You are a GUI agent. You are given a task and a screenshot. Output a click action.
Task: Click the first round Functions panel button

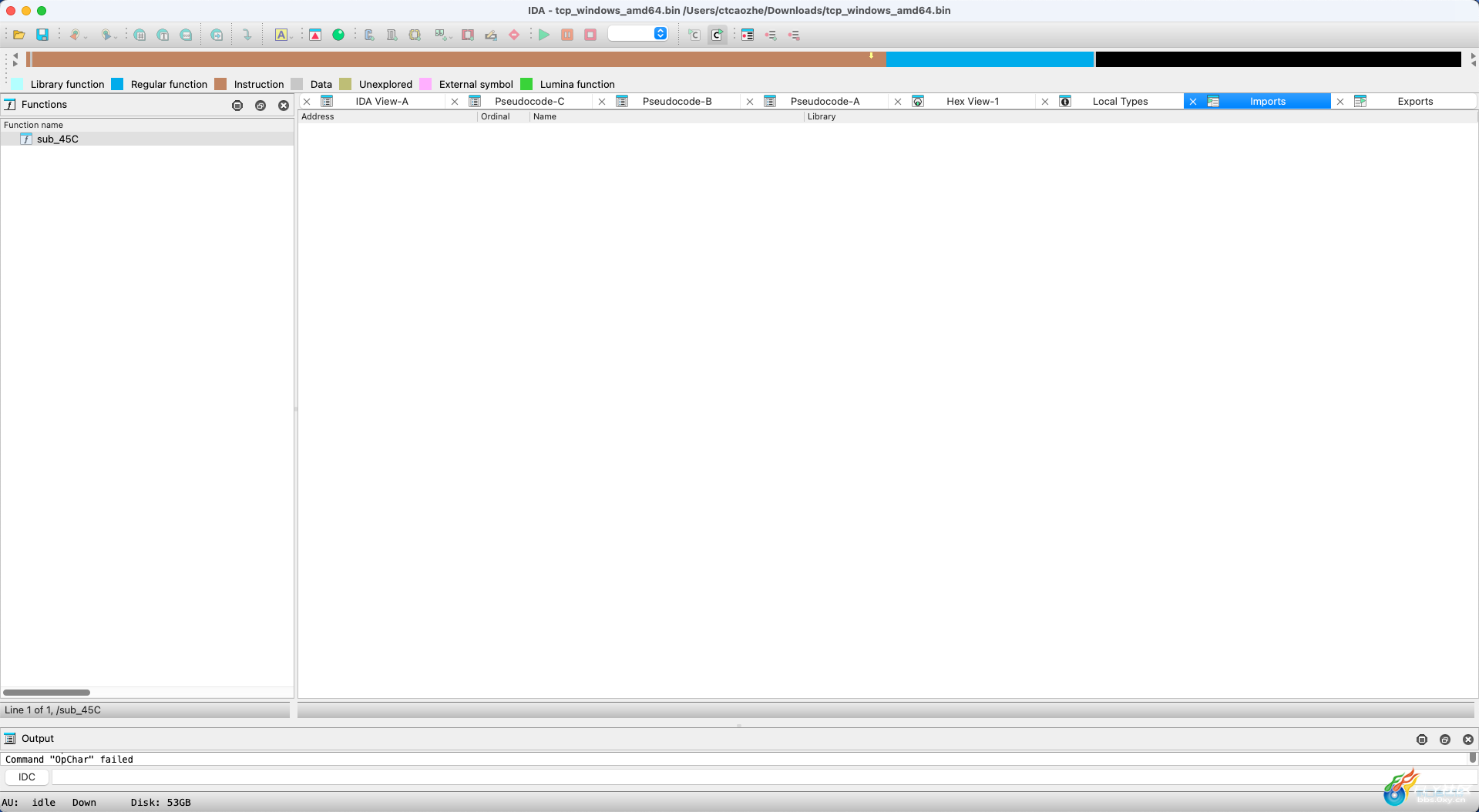coord(237,106)
